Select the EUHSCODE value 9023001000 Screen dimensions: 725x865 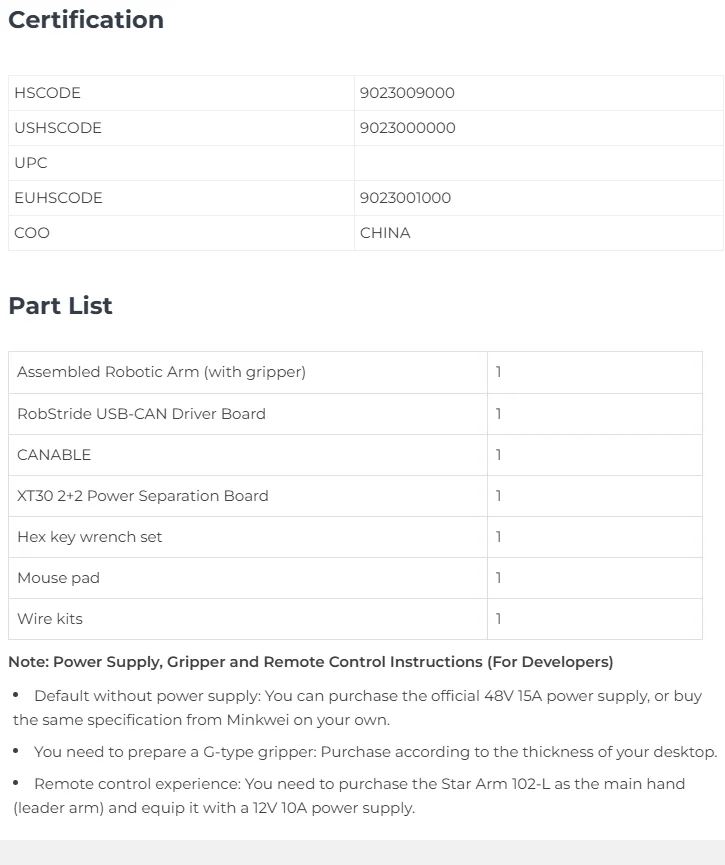[x=406, y=198]
